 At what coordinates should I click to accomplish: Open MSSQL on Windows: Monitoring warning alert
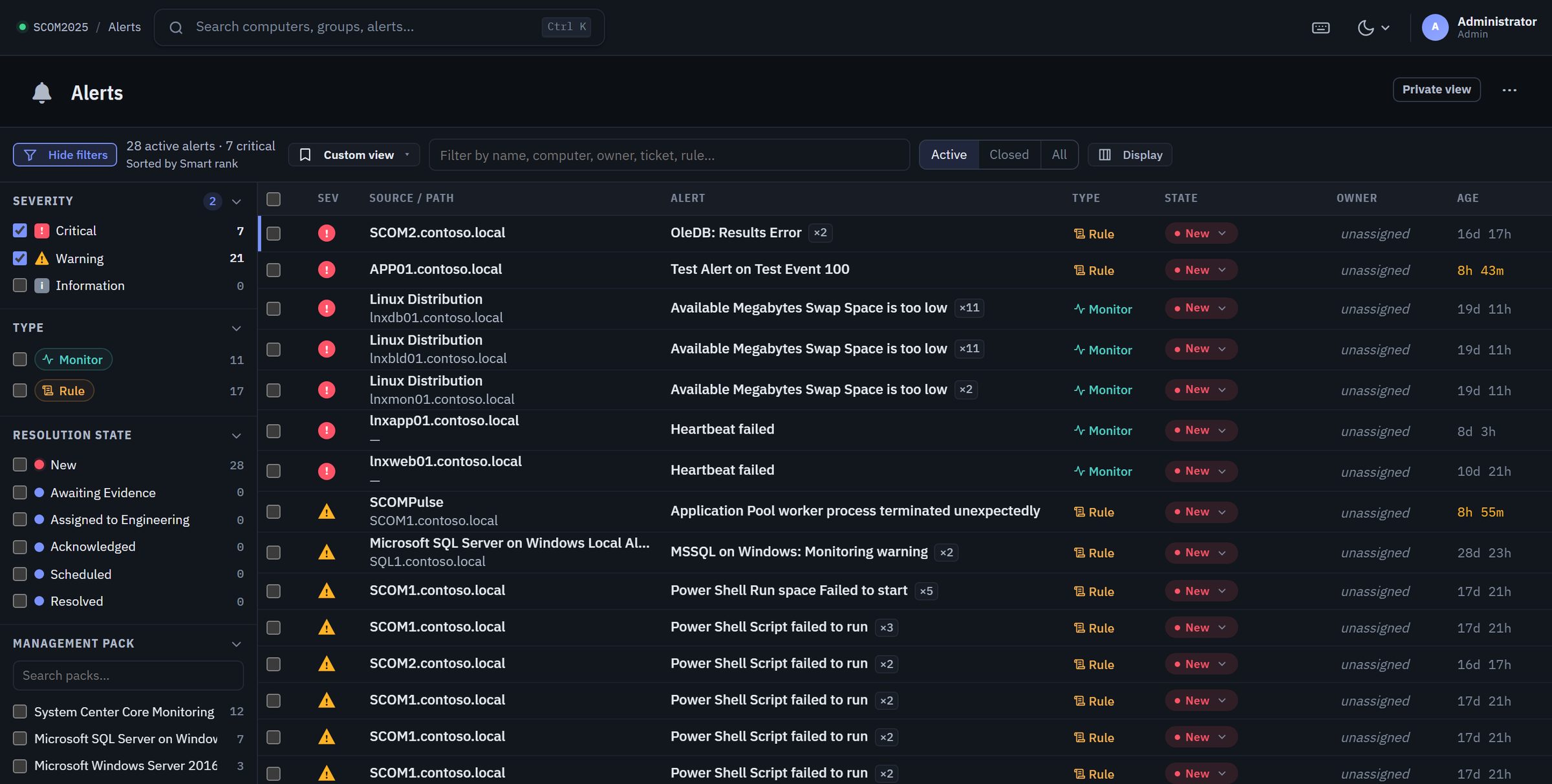pos(799,552)
